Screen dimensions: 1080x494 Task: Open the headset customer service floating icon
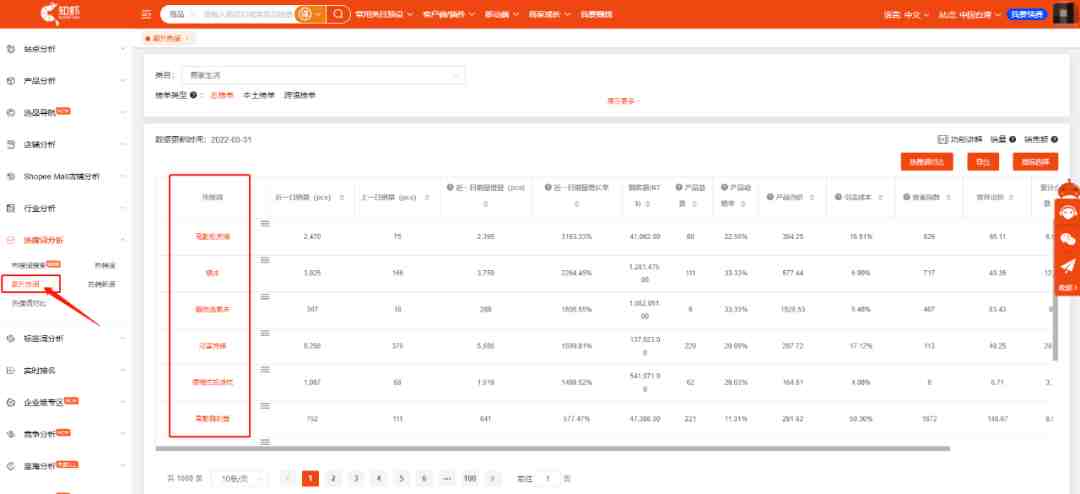click(1067, 212)
